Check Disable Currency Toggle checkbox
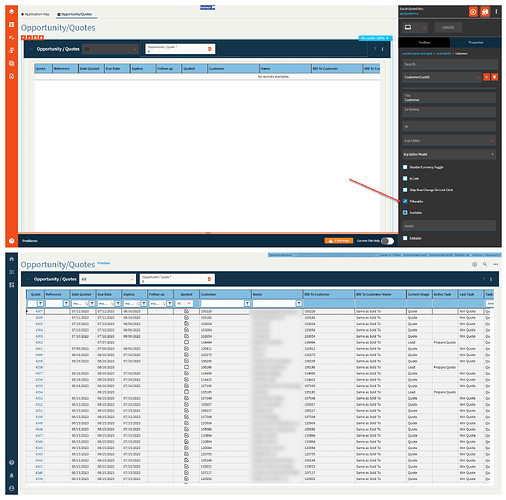506x500 pixels. click(405, 167)
